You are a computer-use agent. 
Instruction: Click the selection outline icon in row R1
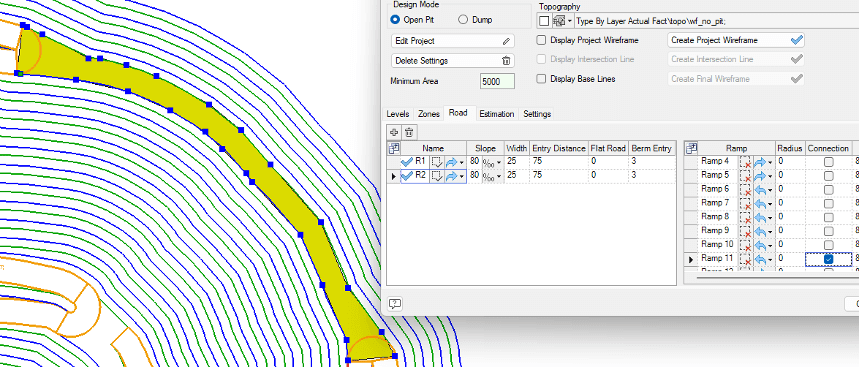[x=437, y=162]
